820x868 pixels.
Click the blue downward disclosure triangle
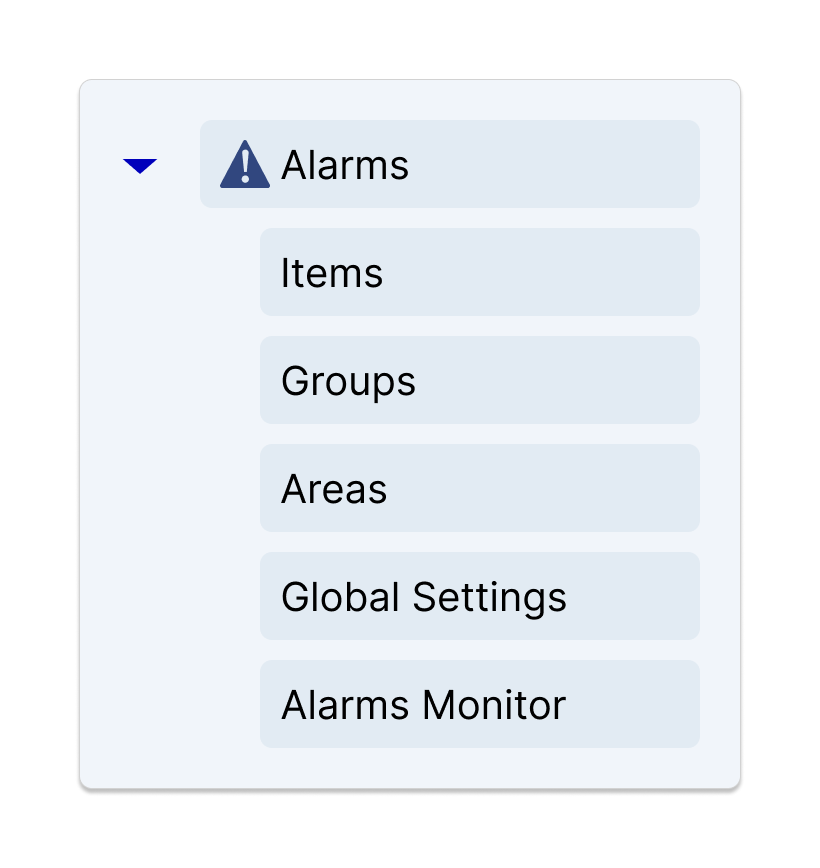[140, 166]
